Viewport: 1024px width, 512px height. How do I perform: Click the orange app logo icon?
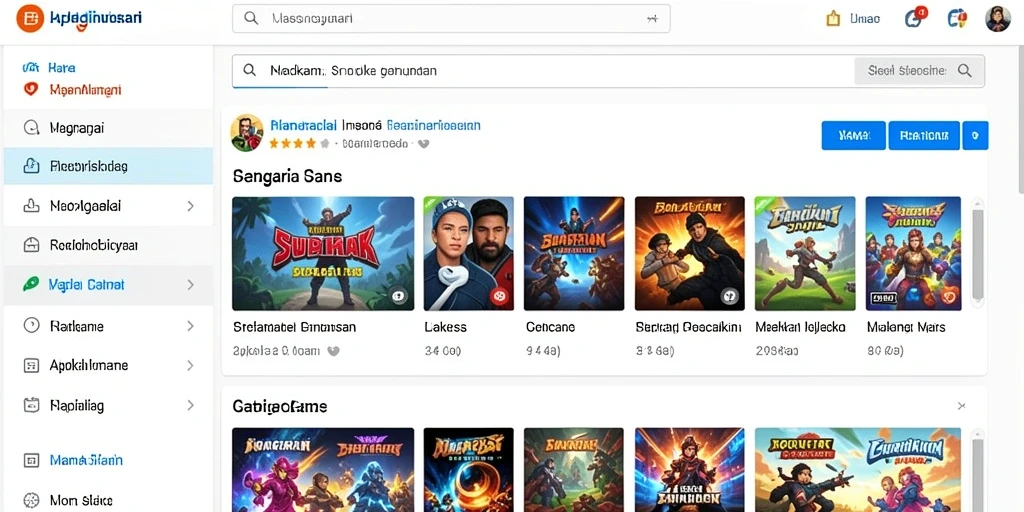tap(29, 18)
